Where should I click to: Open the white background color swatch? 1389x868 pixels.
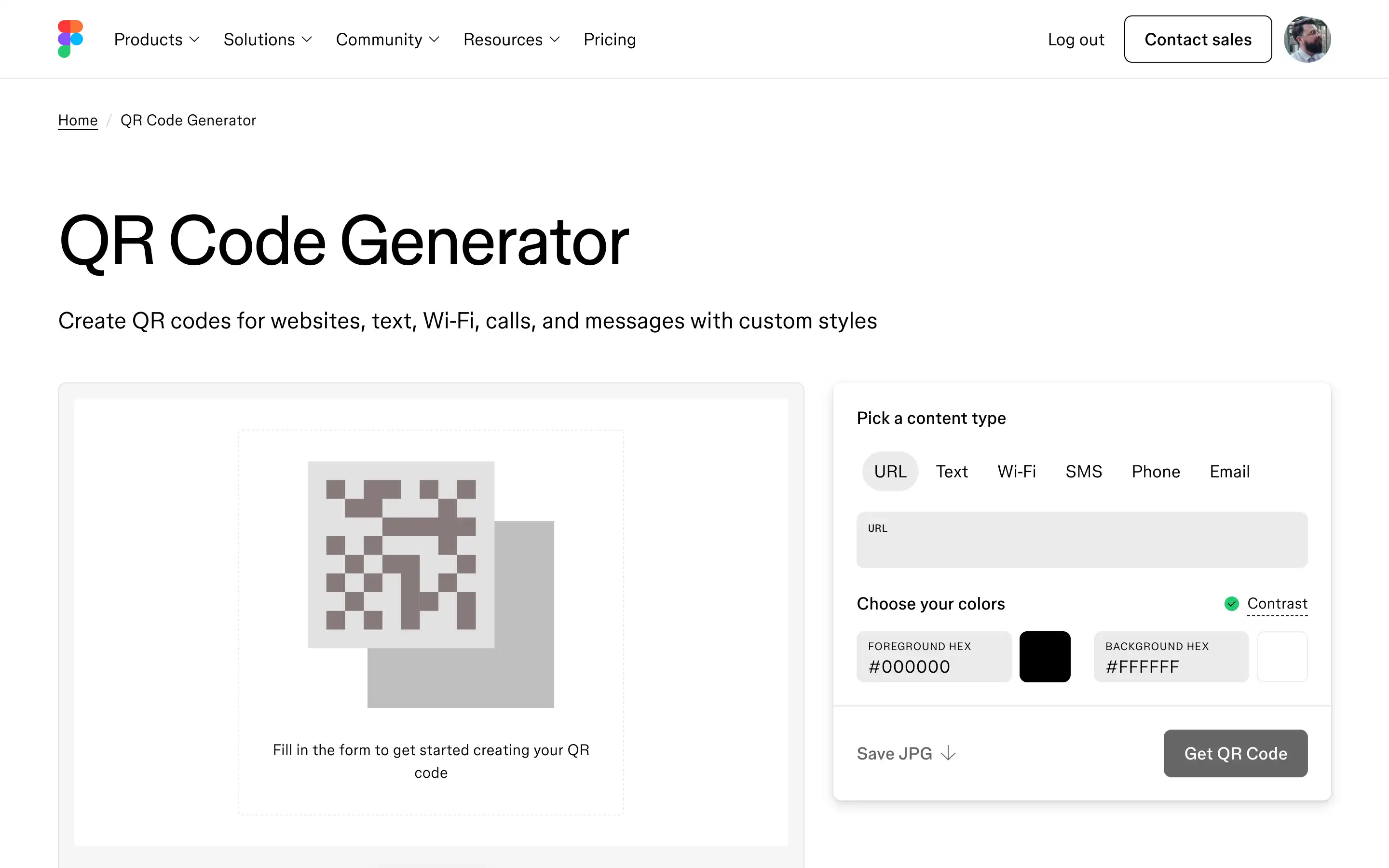pyautogui.click(x=1282, y=657)
